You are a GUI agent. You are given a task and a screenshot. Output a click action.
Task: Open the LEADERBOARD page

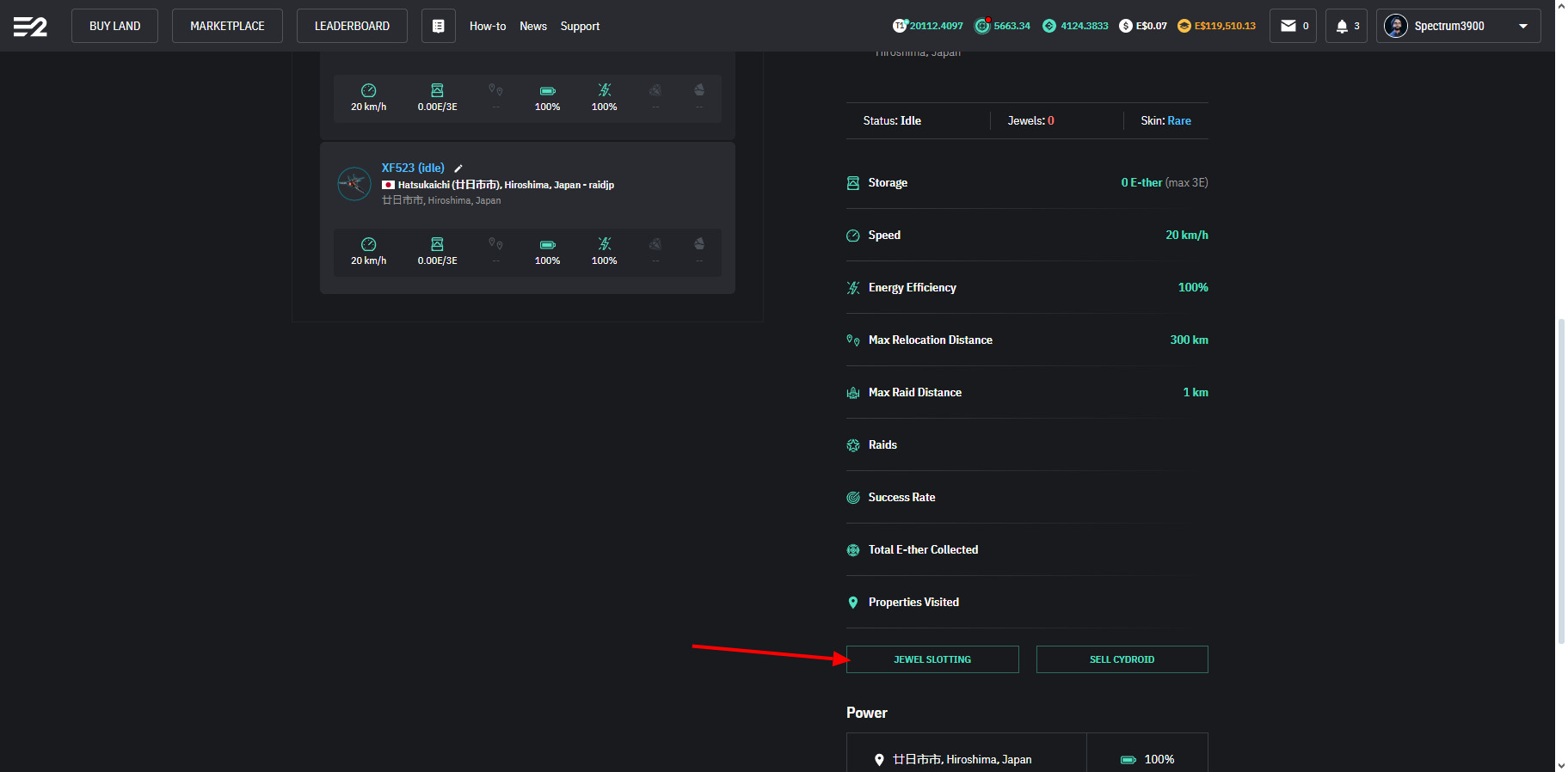(x=352, y=26)
